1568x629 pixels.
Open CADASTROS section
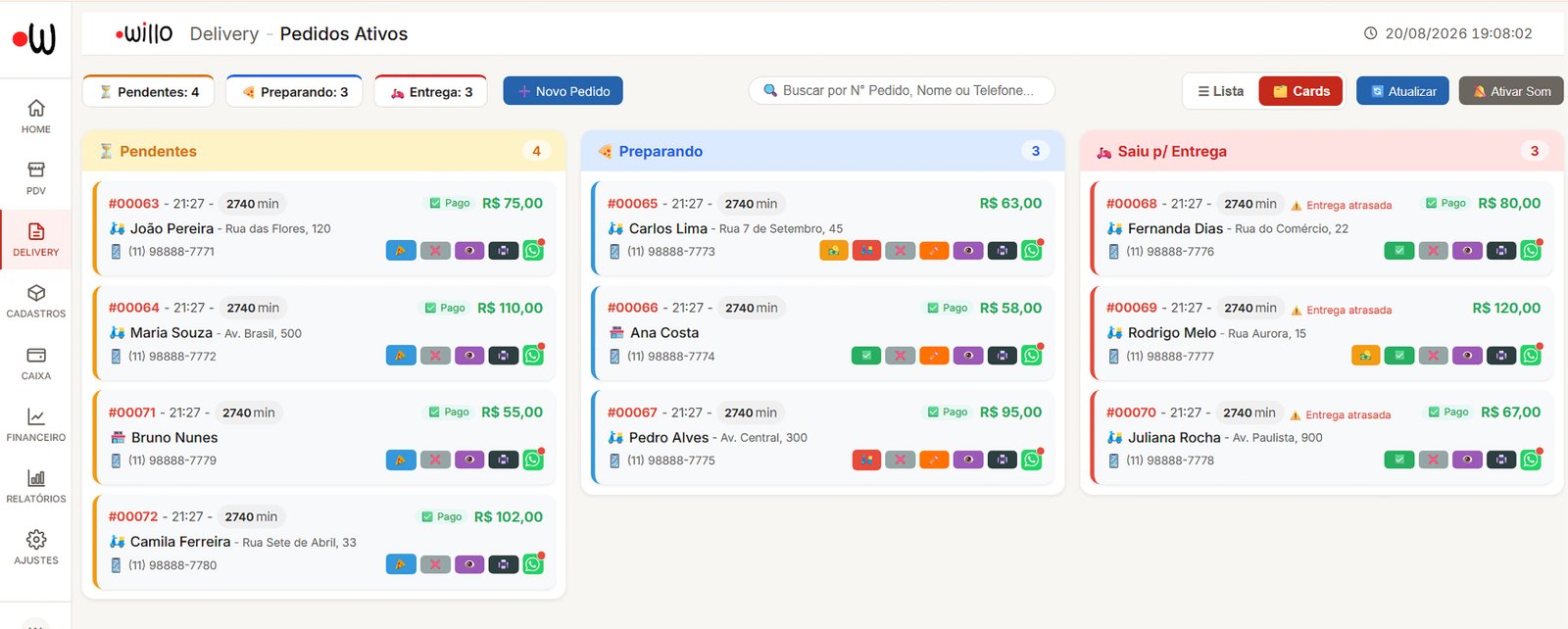(36, 302)
